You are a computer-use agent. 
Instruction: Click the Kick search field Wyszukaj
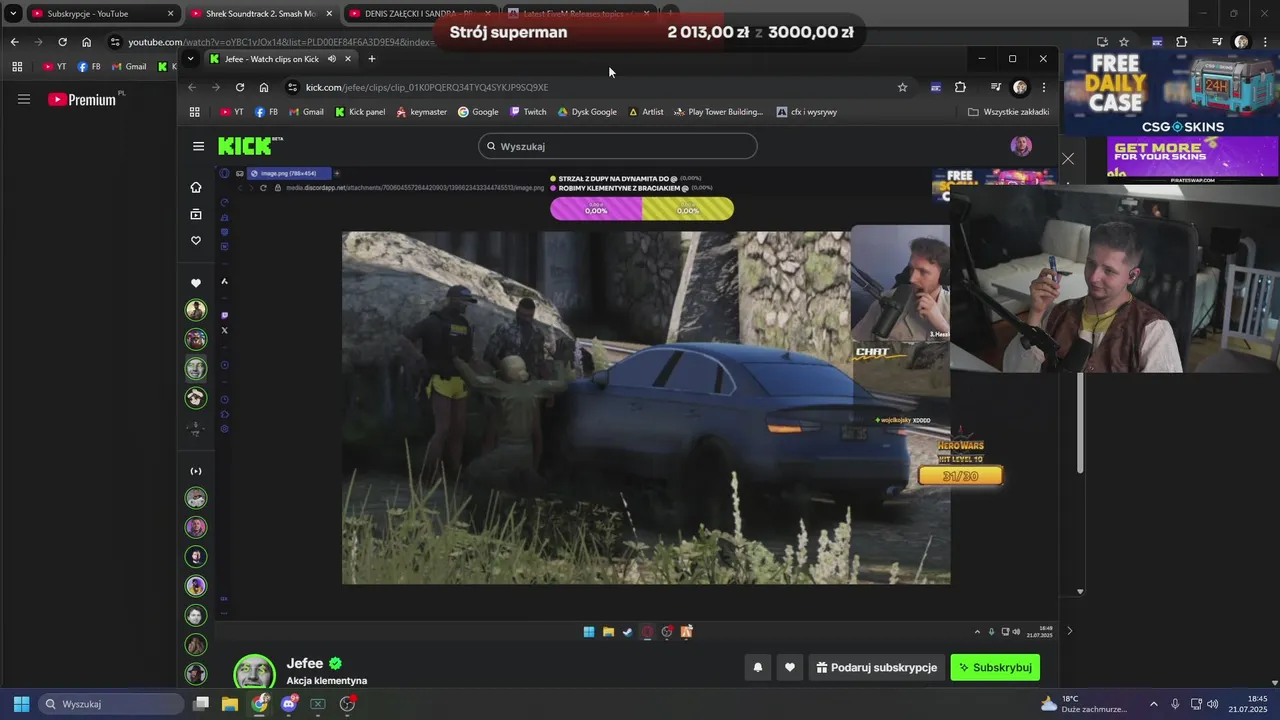point(617,146)
